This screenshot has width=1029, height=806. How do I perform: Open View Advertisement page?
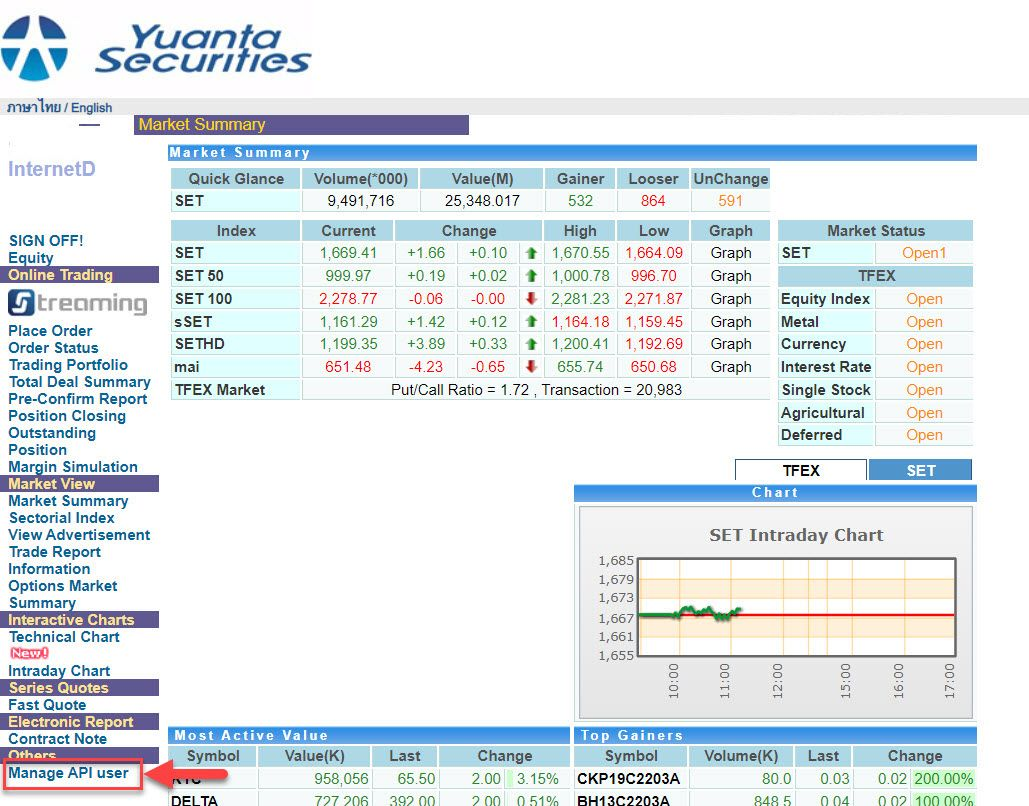[x=79, y=535]
